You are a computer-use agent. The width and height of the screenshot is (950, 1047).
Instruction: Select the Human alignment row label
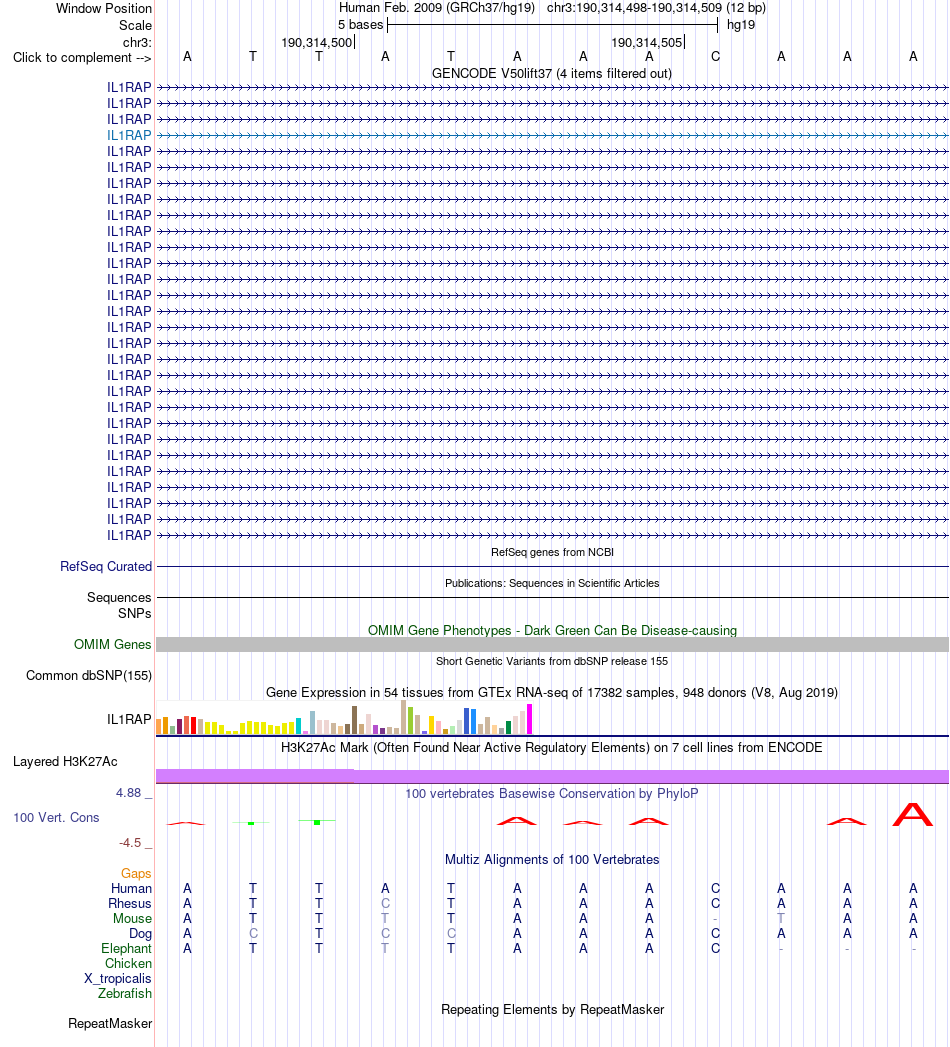point(132,889)
